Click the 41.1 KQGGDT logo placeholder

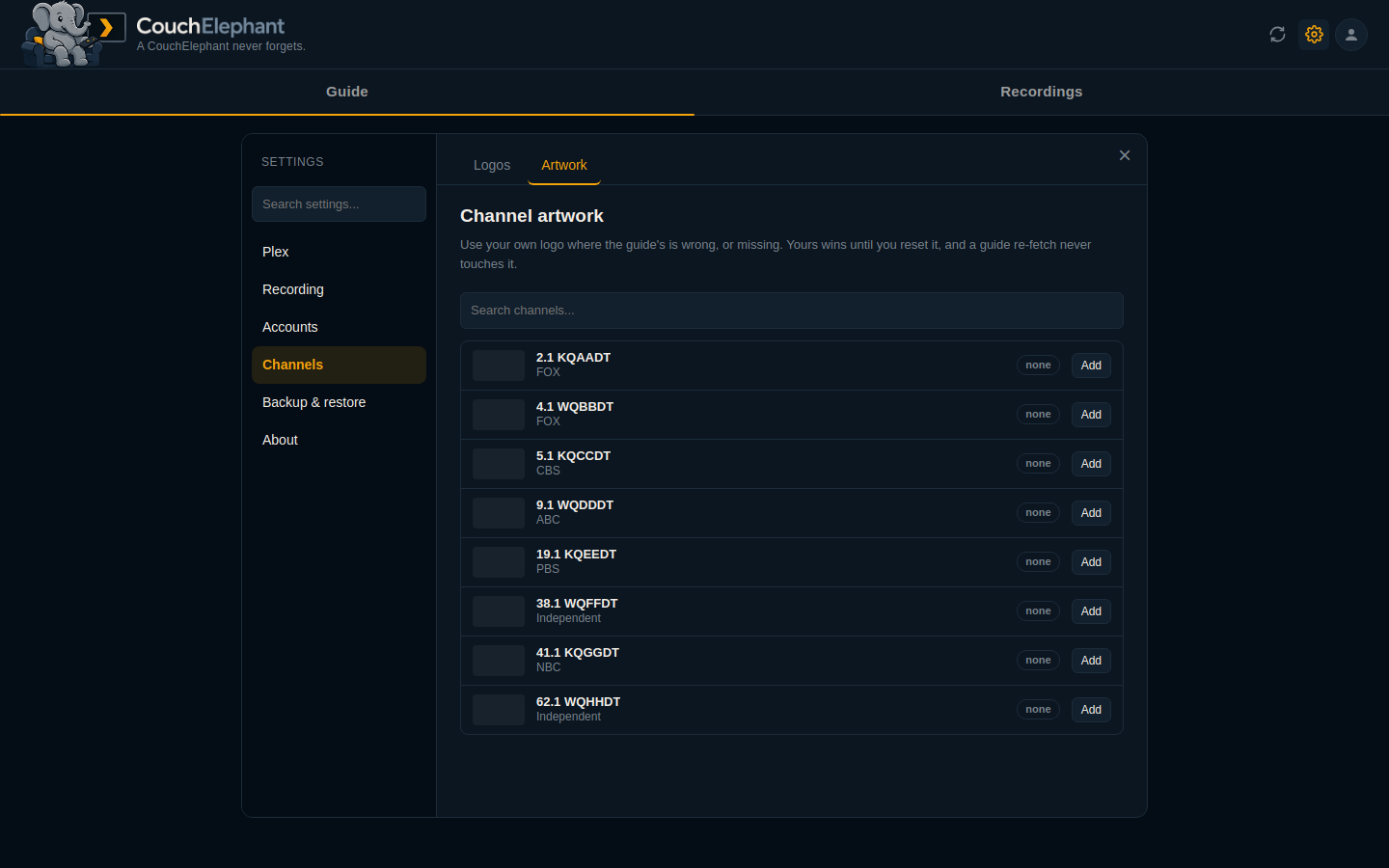coord(499,661)
